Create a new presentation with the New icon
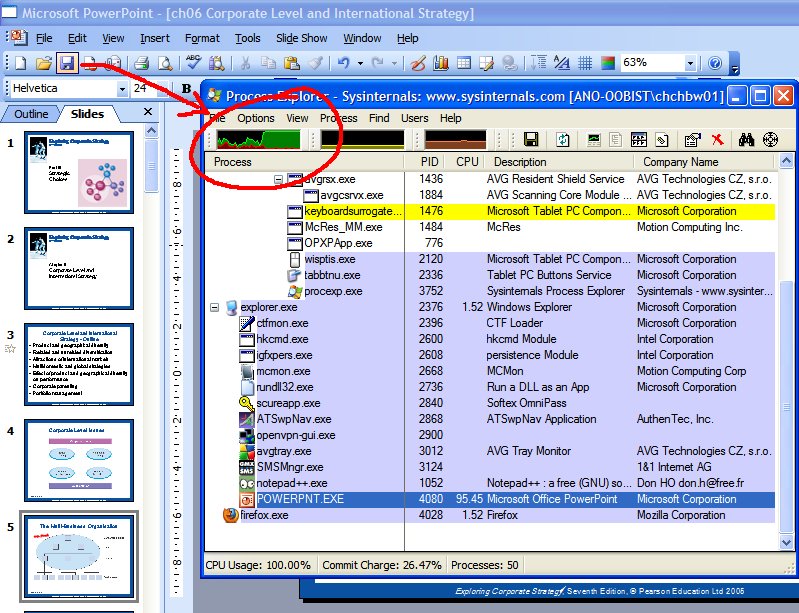799x613 pixels. pyautogui.click(x=20, y=63)
